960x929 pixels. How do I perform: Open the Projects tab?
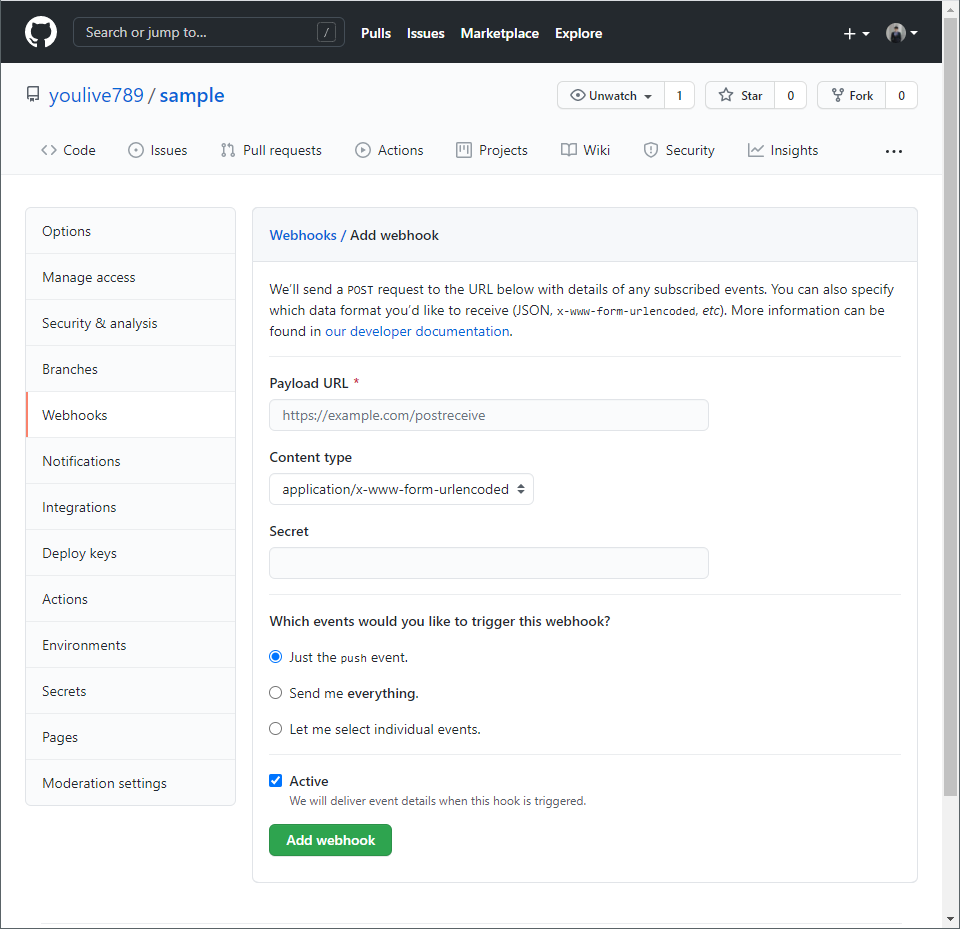492,150
